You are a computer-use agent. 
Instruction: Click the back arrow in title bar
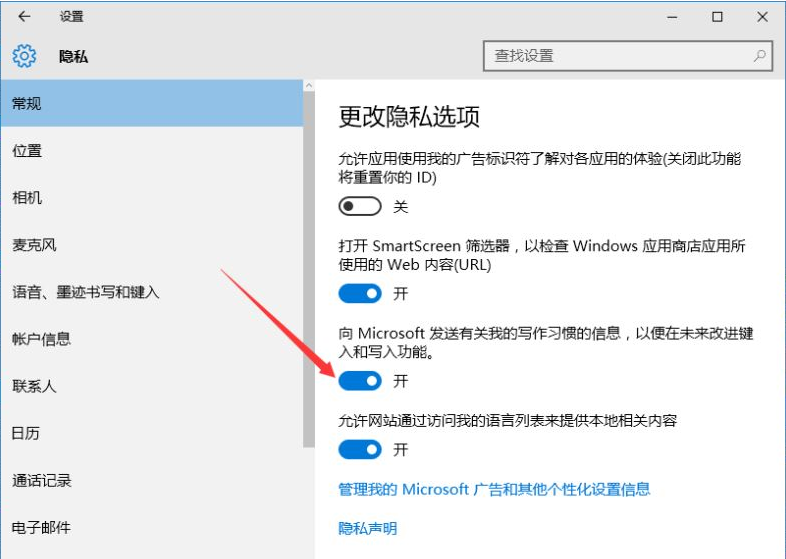24,17
